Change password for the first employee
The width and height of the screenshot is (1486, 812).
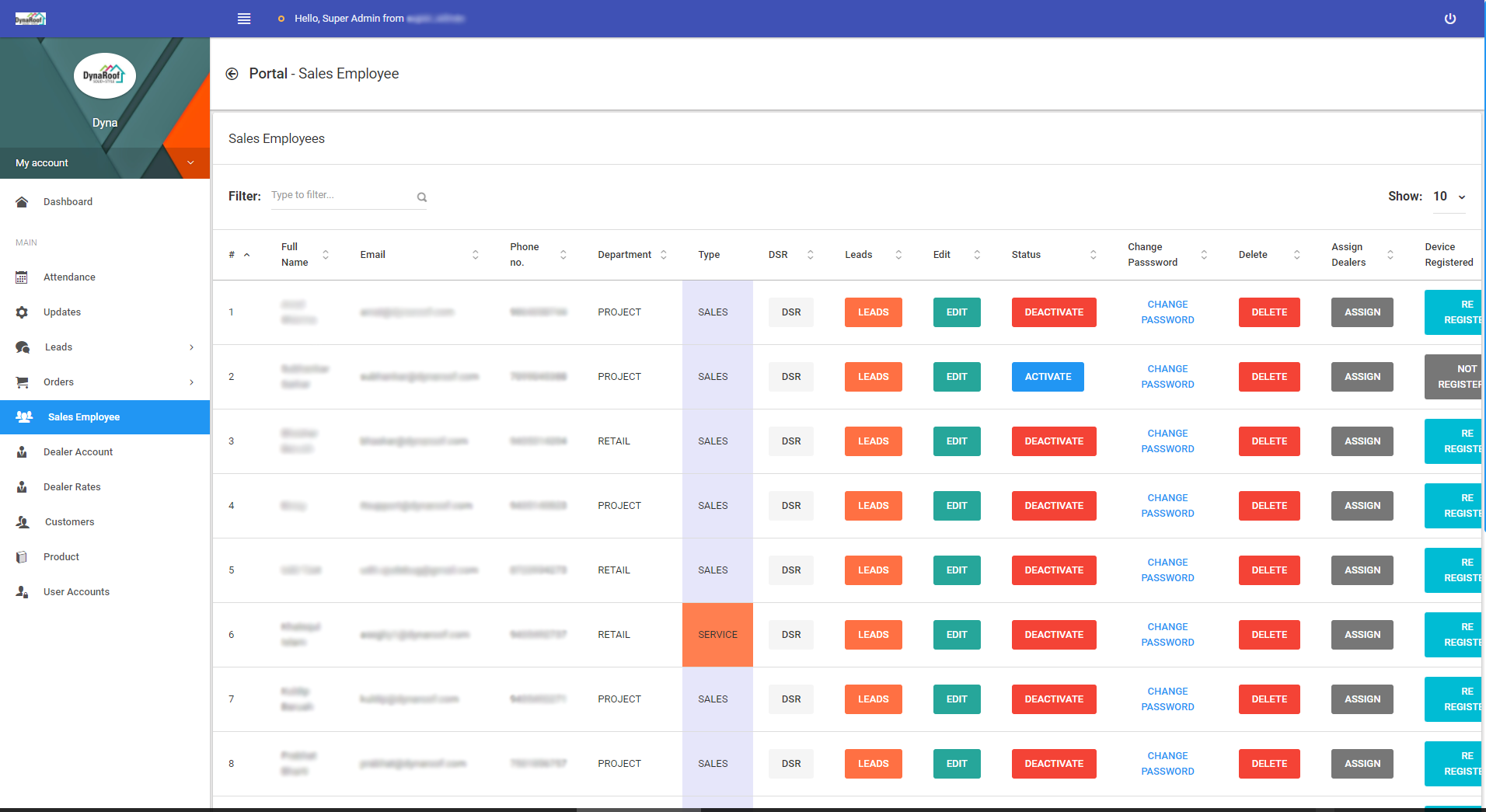(x=1167, y=312)
